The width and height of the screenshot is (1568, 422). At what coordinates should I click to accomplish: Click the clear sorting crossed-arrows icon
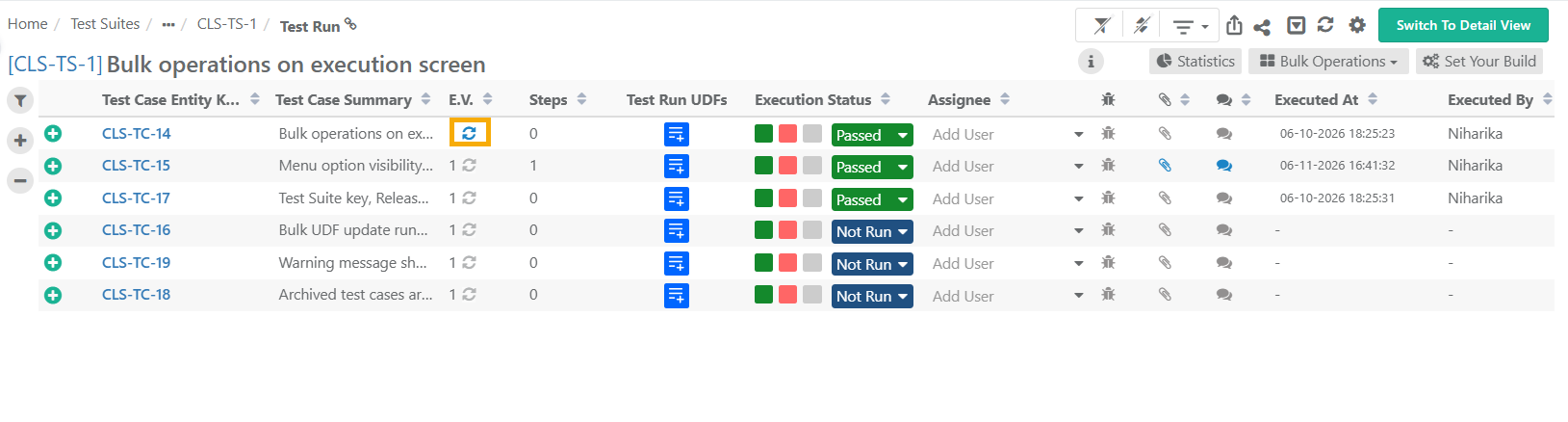click(x=1142, y=26)
